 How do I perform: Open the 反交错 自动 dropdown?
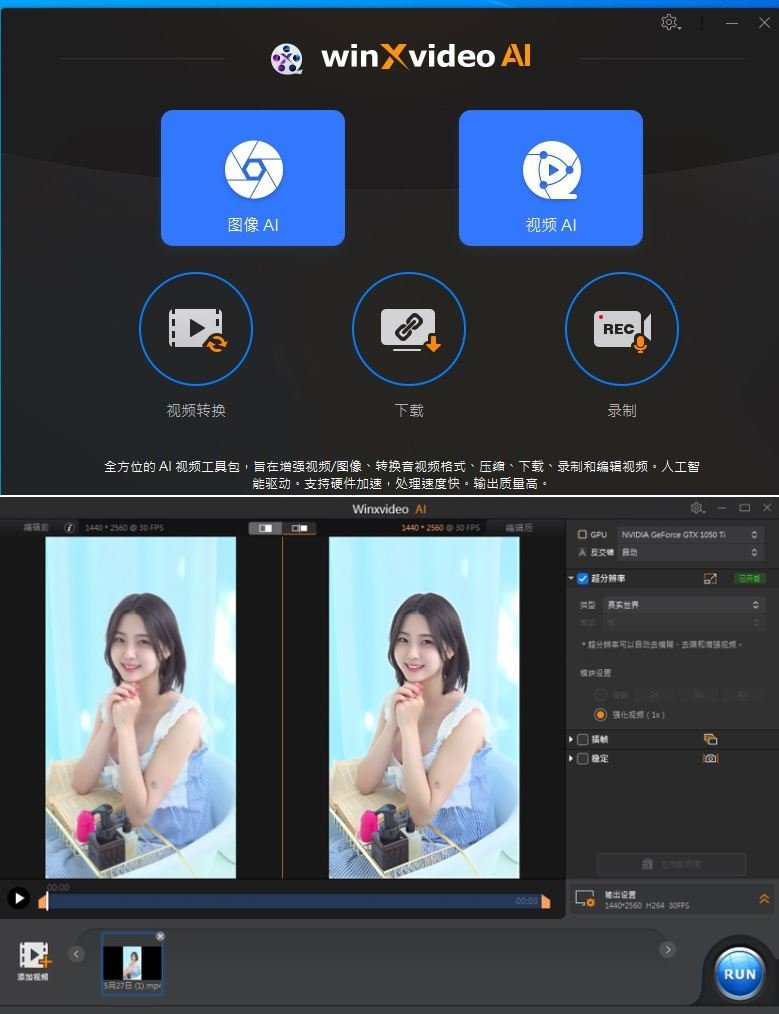[x=689, y=552]
